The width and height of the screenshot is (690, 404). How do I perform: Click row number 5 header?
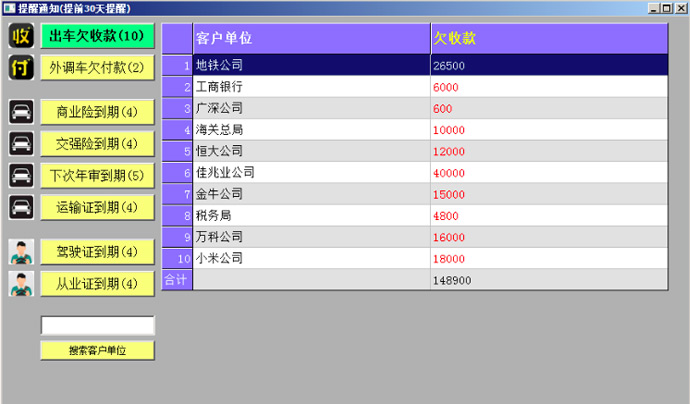coord(177,151)
